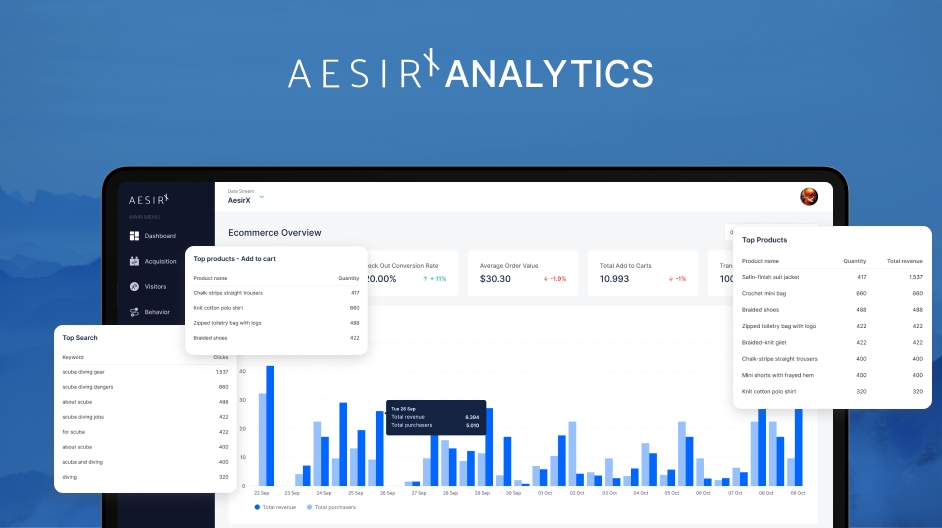The image size is (942, 528).
Task: Click the 22 Sep x-axis label
Action: click(x=261, y=493)
